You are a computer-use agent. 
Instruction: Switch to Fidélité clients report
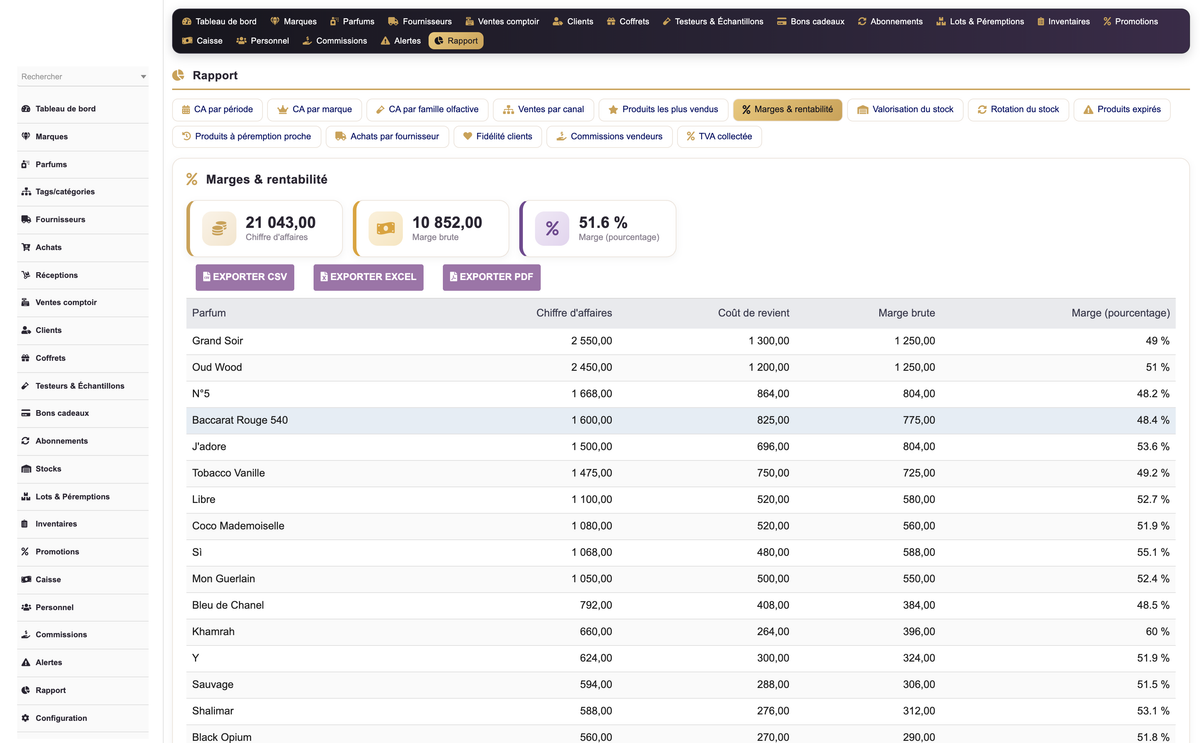[497, 136]
